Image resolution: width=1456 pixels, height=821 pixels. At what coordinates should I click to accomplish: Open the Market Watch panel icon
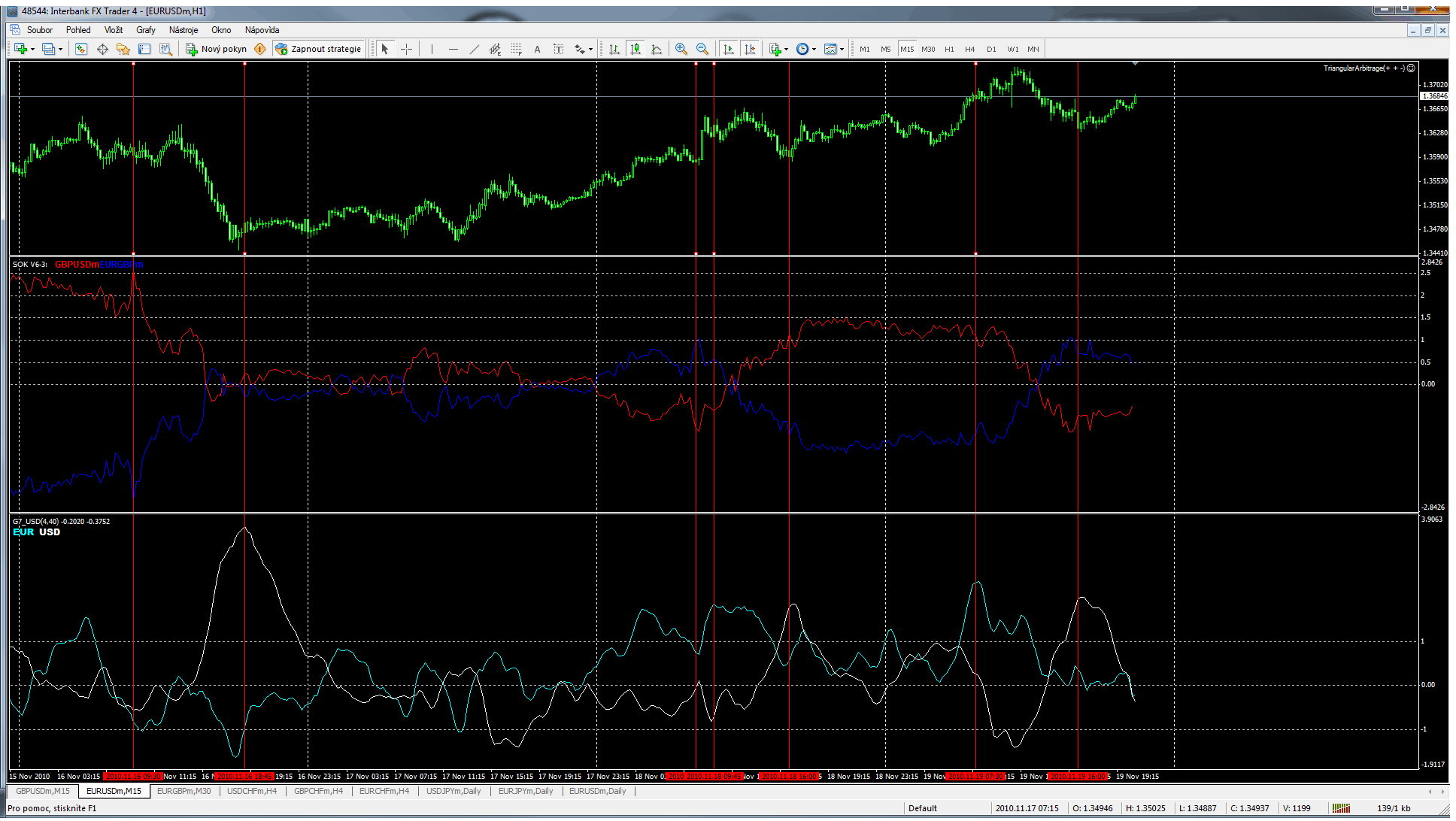coord(81,49)
